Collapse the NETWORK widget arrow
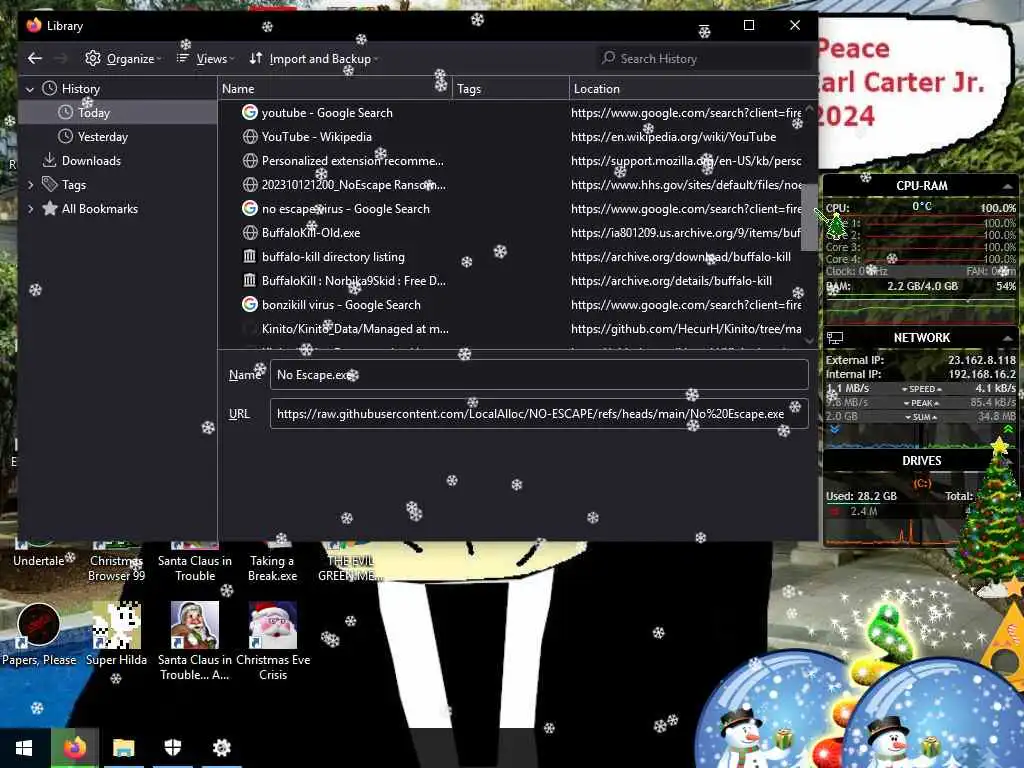 pos(1008,338)
